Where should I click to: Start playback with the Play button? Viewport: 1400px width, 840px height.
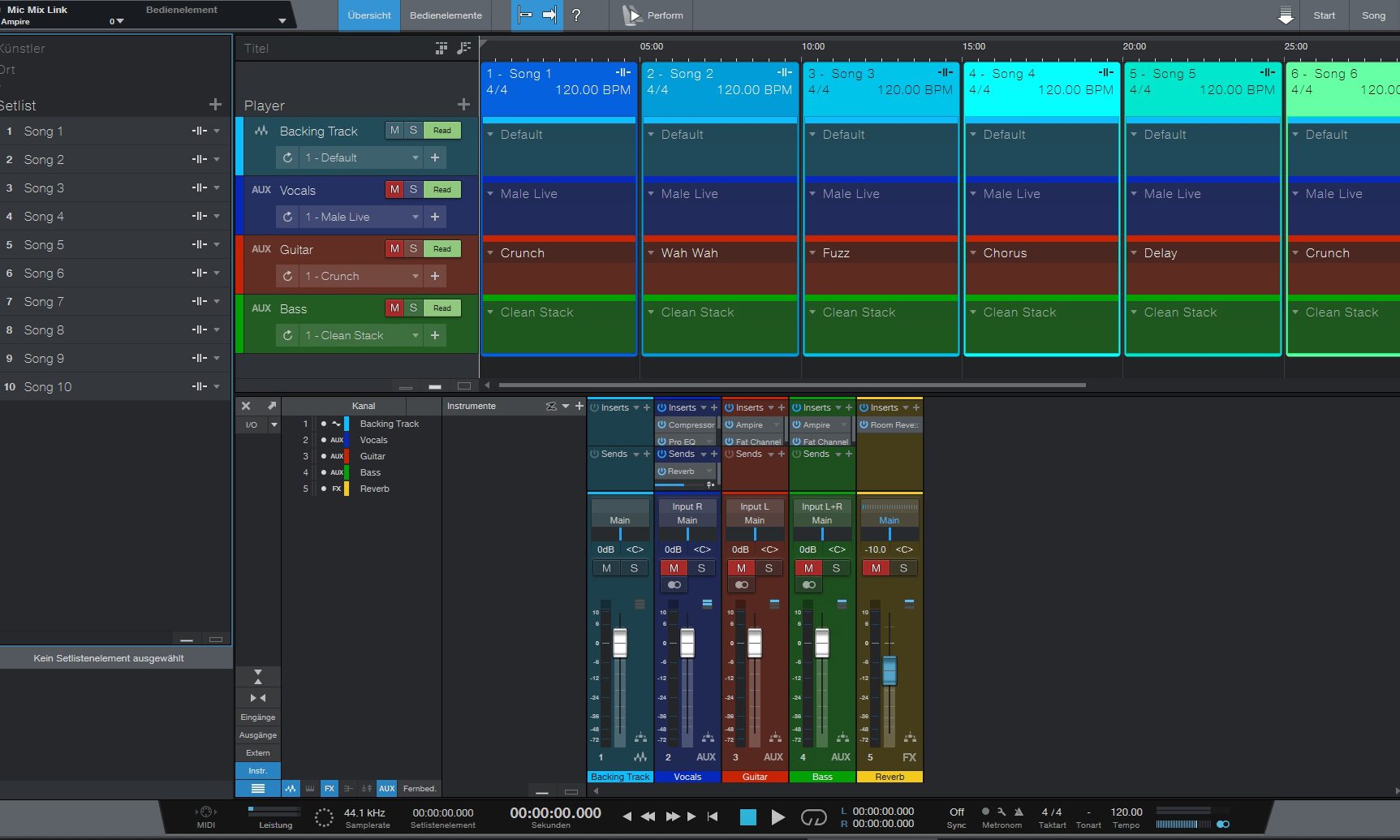[778, 817]
